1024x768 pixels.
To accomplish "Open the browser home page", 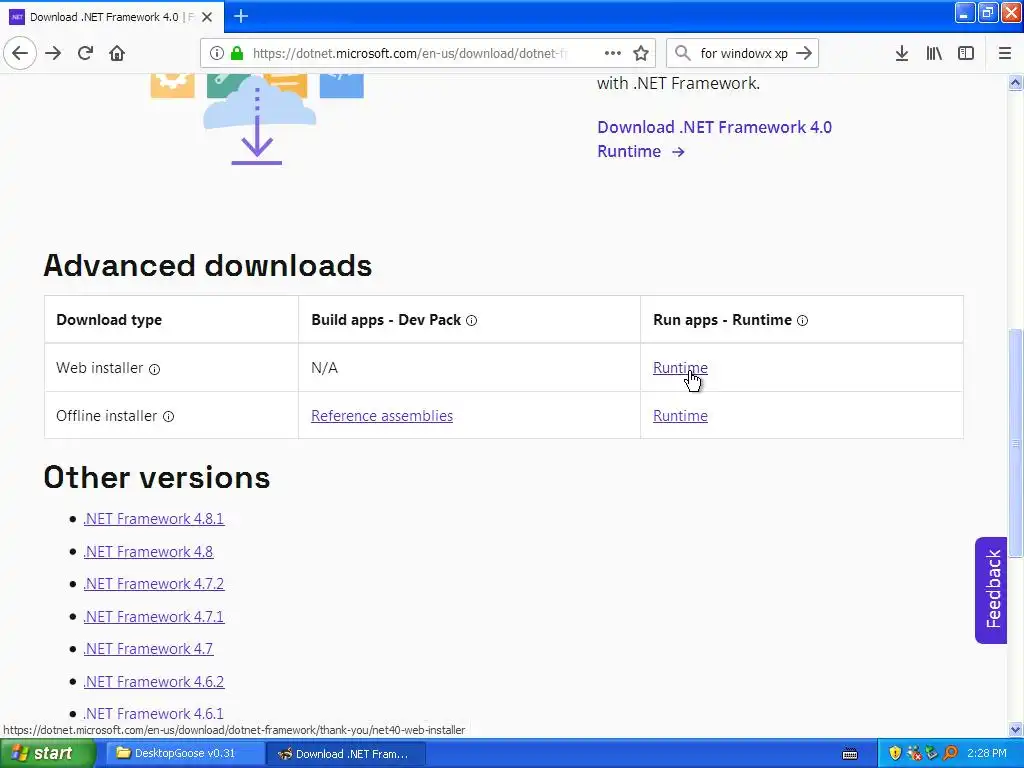I will point(117,53).
